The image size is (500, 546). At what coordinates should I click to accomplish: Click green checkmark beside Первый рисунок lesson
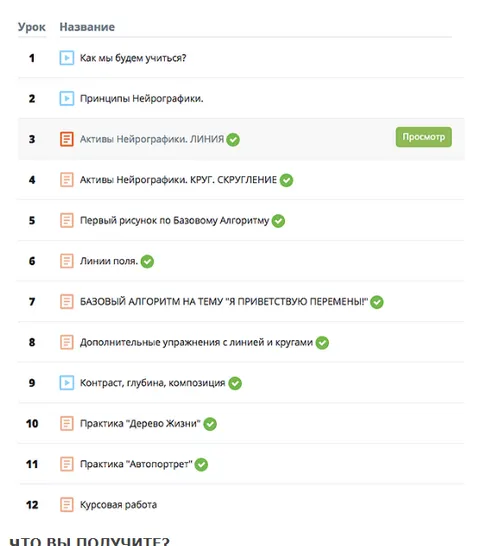pos(278,221)
